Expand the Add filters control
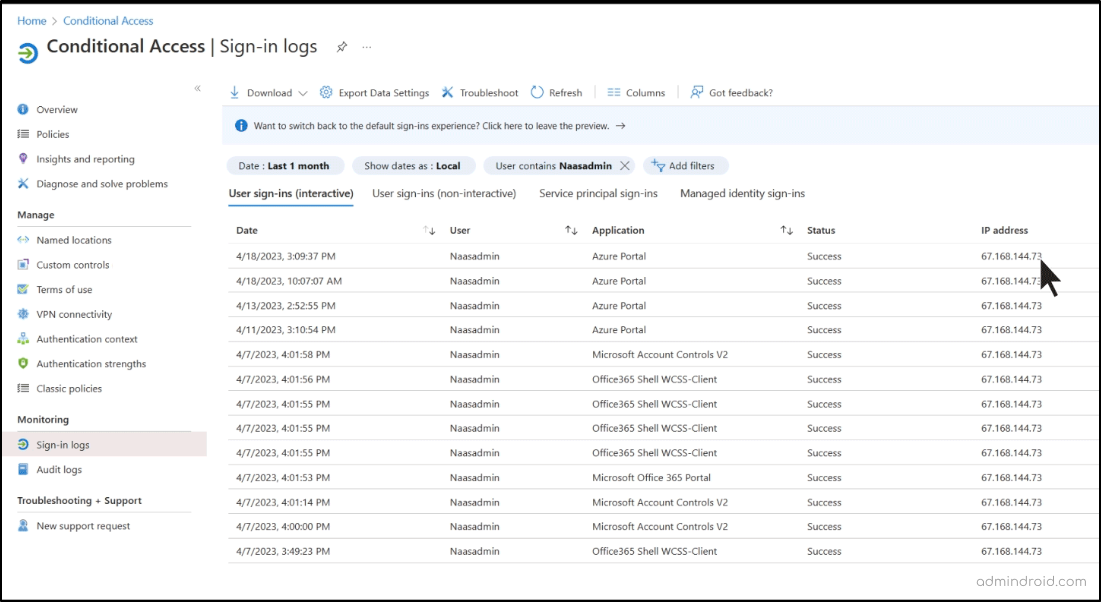This screenshot has height=602, width=1101. 685,165
